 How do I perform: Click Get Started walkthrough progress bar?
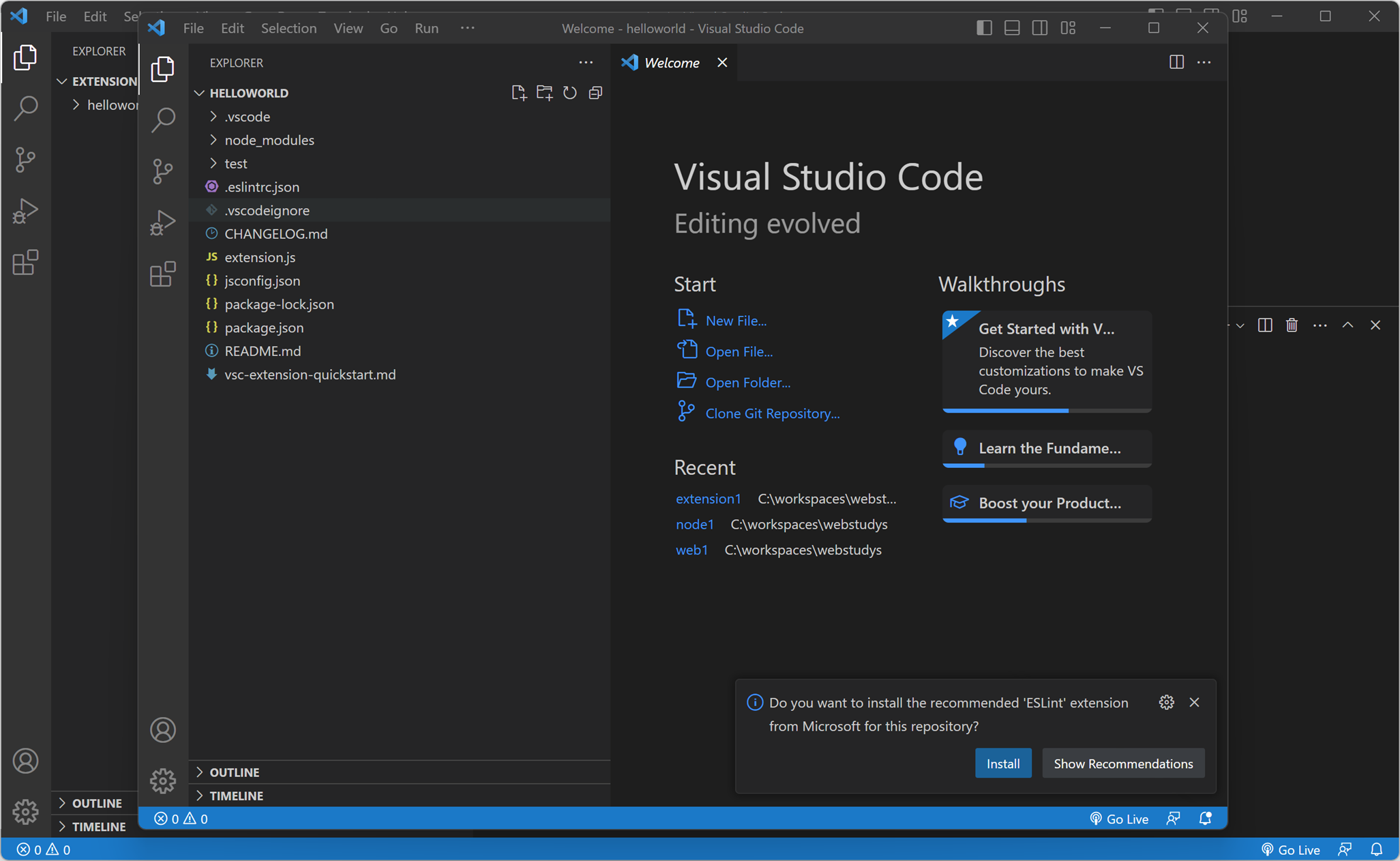coord(1047,410)
